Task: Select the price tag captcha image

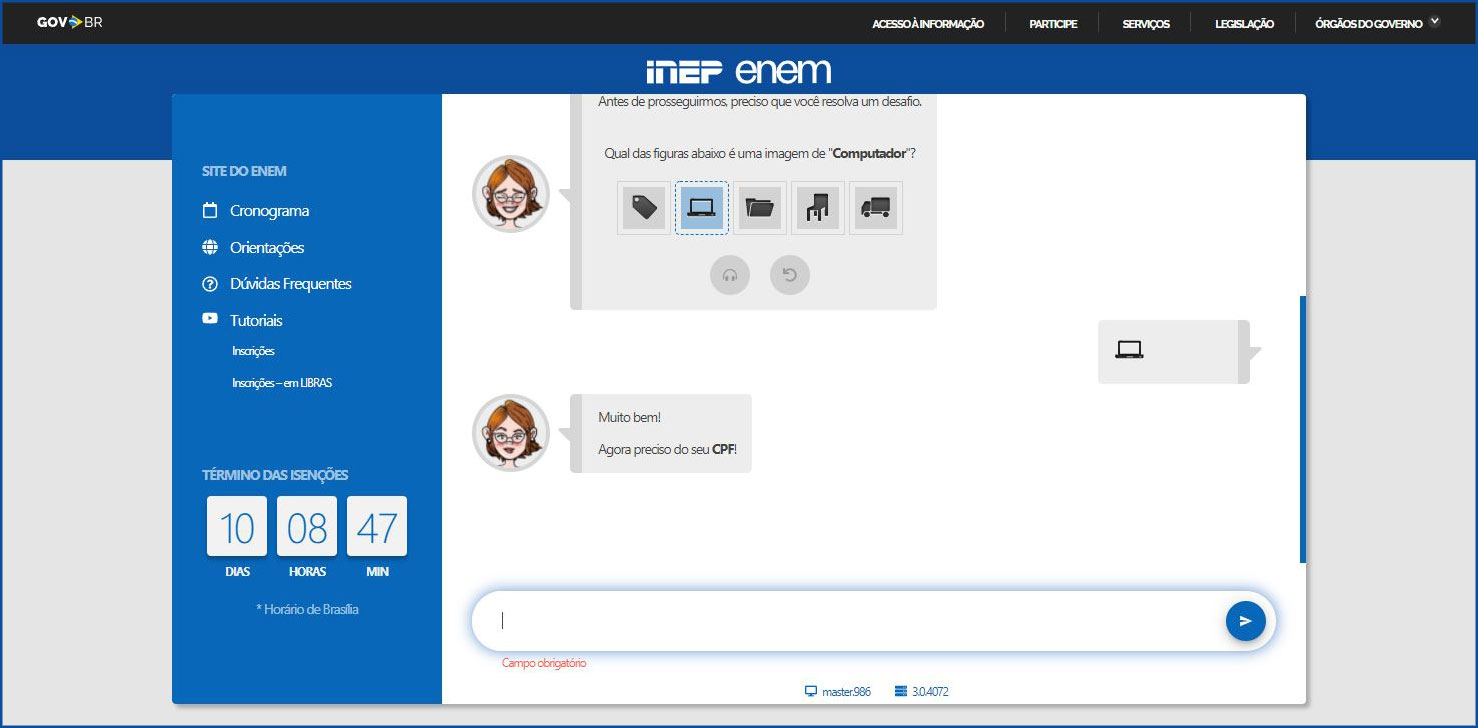Action: point(644,208)
